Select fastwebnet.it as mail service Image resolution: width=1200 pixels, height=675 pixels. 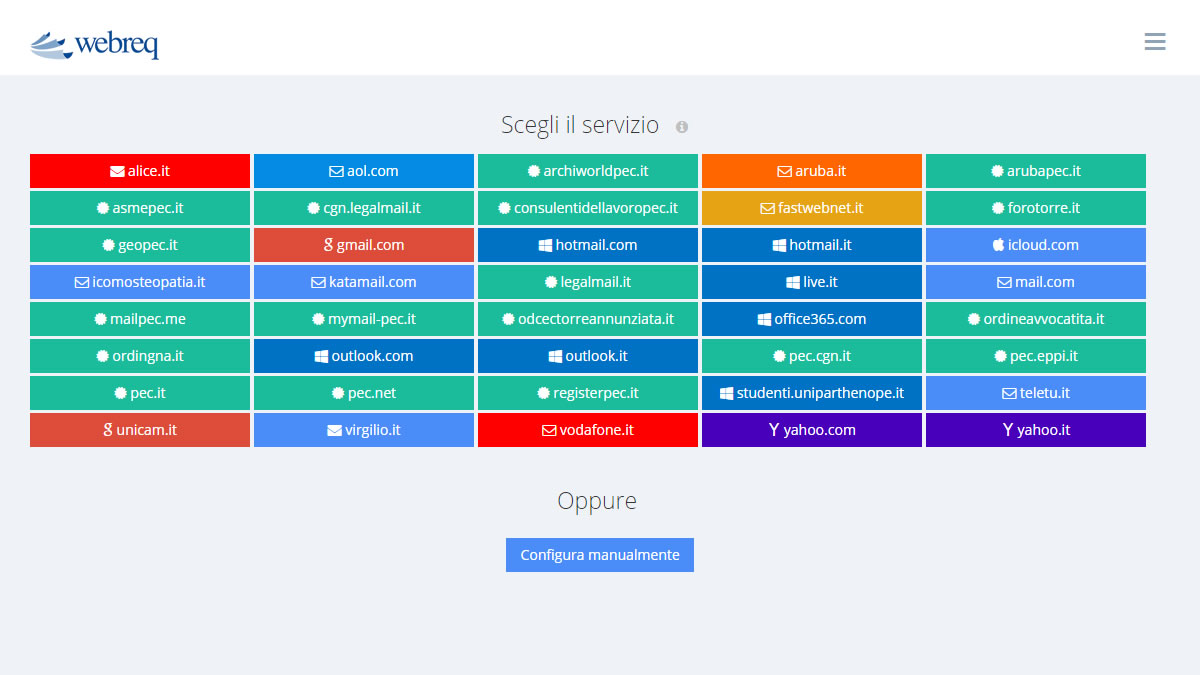point(812,208)
